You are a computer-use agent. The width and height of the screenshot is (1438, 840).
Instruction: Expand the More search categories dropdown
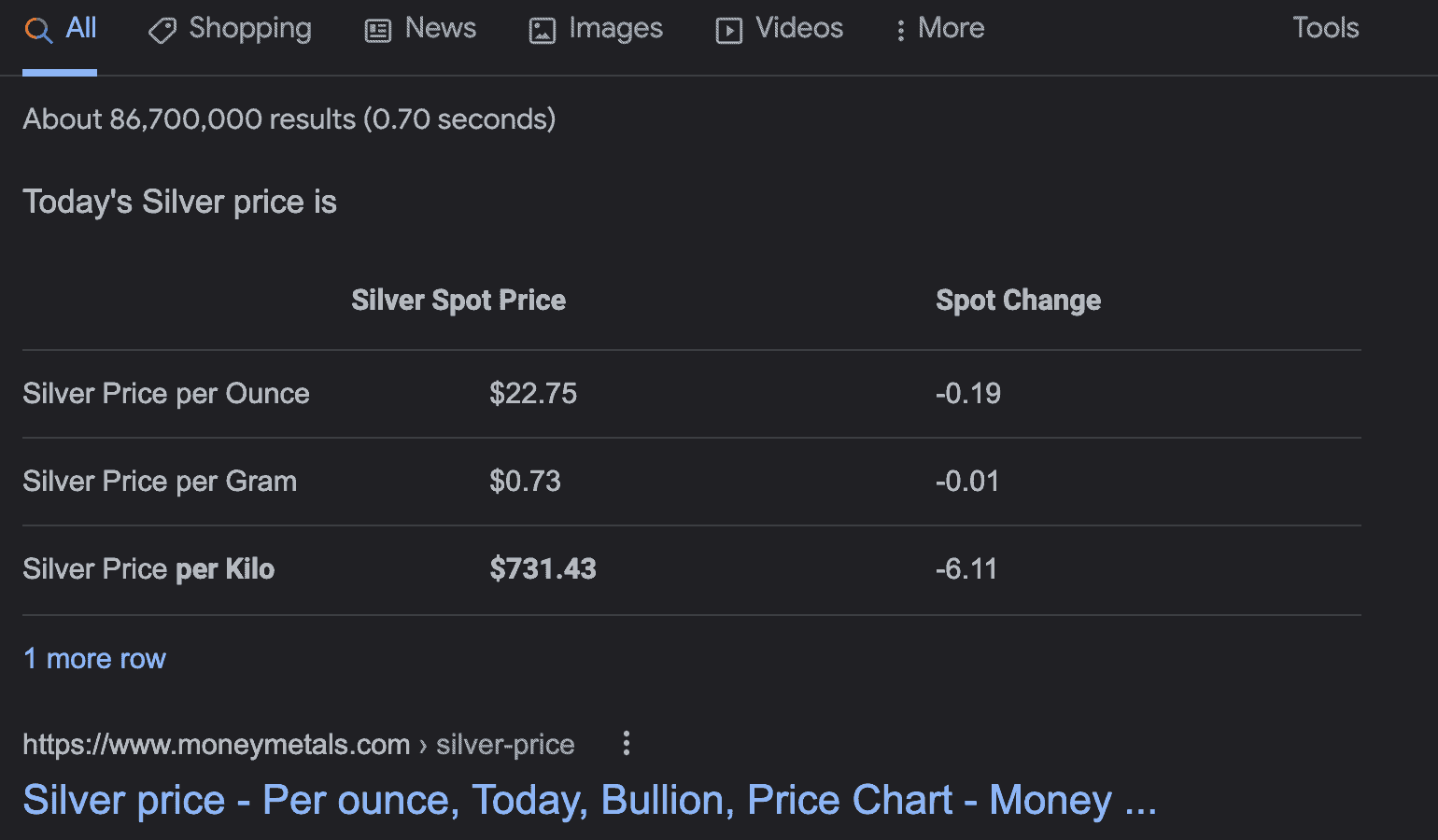951,28
